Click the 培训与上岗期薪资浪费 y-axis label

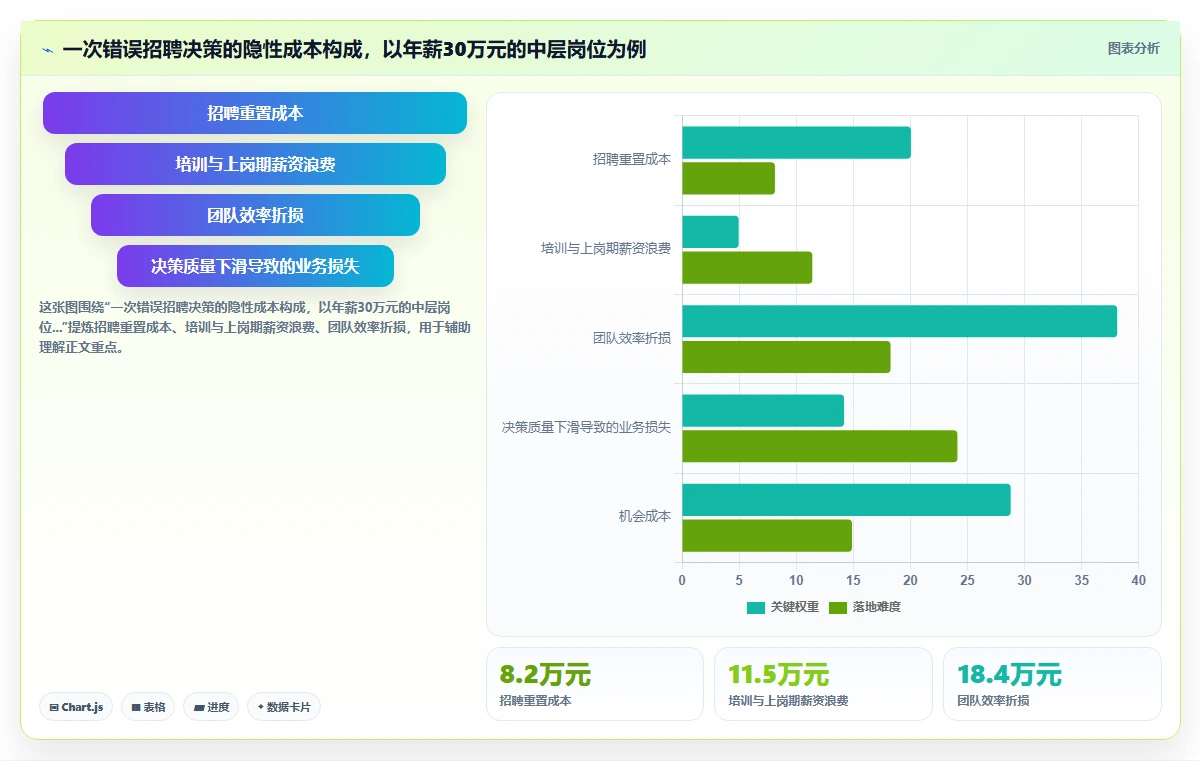point(605,249)
